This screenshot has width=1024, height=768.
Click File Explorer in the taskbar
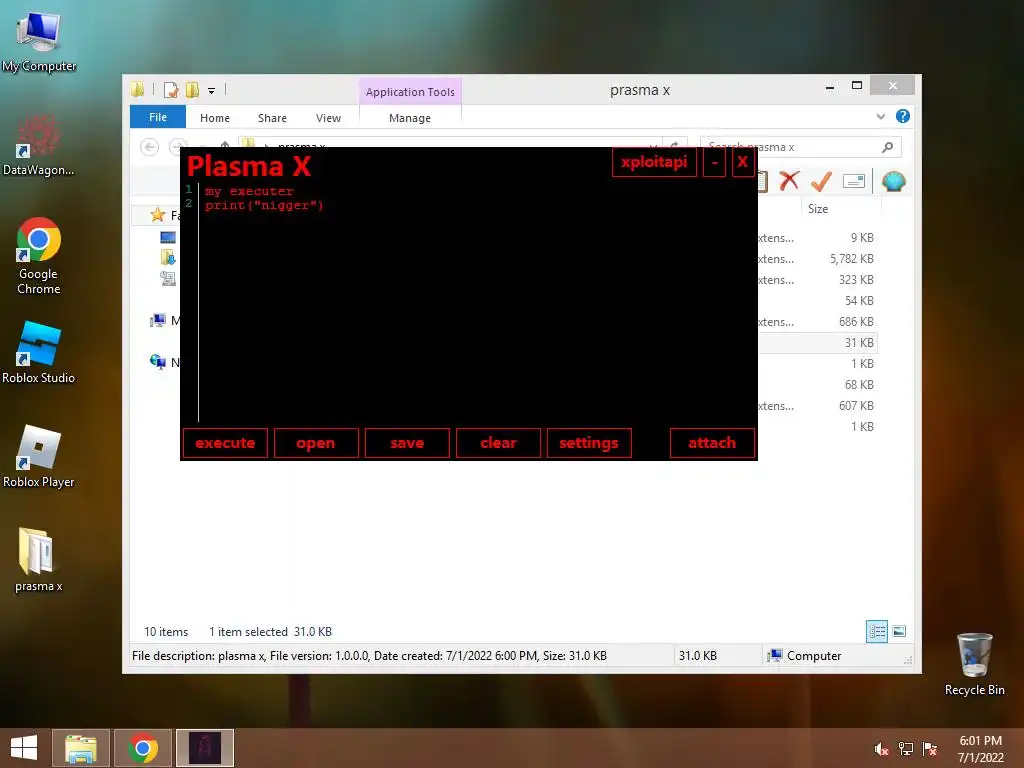[80, 748]
